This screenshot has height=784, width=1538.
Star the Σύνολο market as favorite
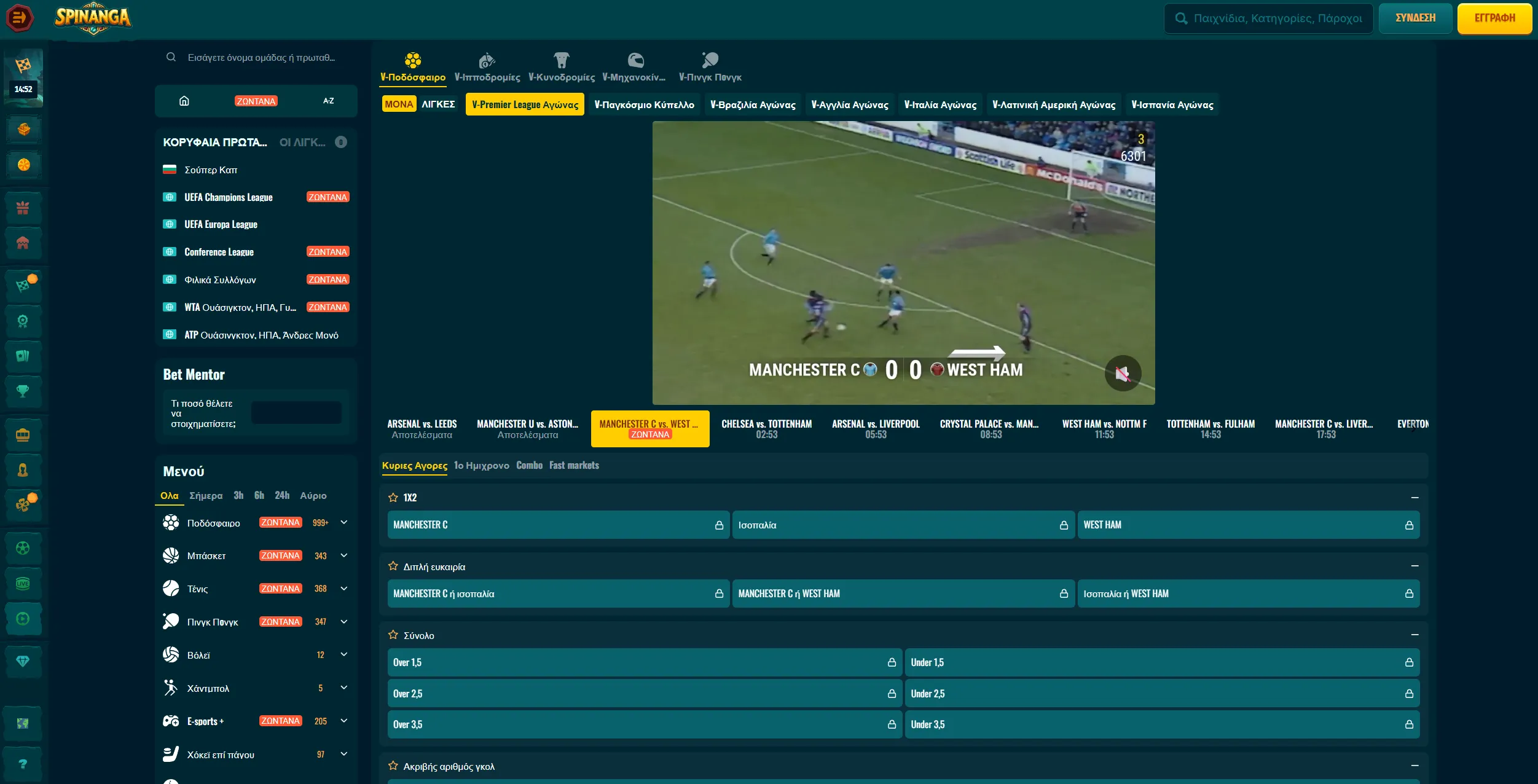pyautogui.click(x=393, y=635)
